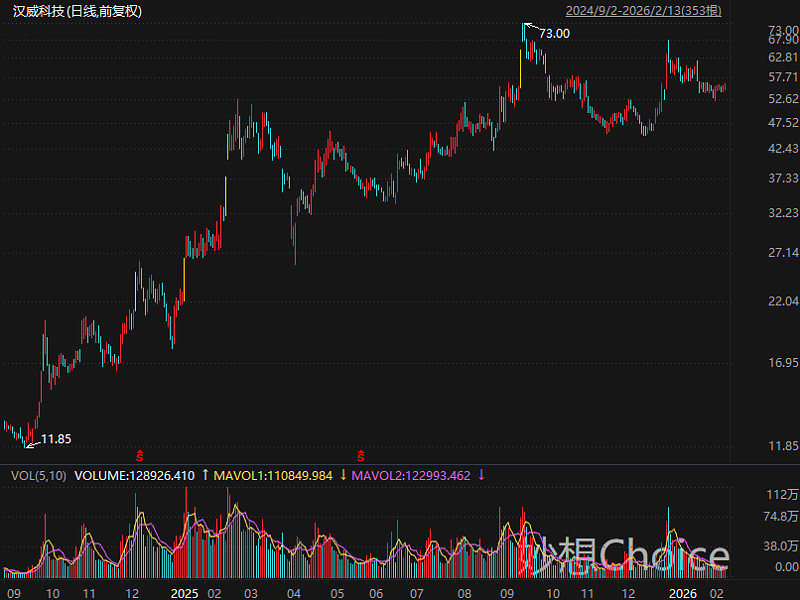
Task: Click the 62.81 price axis label
Action: coord(783,57)
